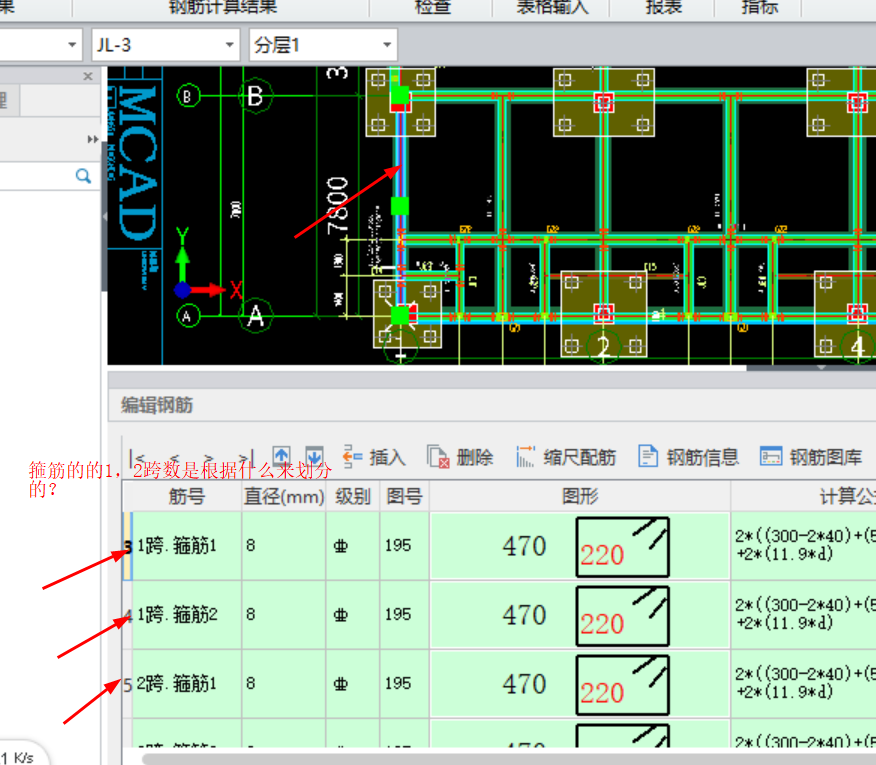Open the 检查 ribbon tab
Image resolution: width=876 pixels, height=765 pixels.
(432, 7)
